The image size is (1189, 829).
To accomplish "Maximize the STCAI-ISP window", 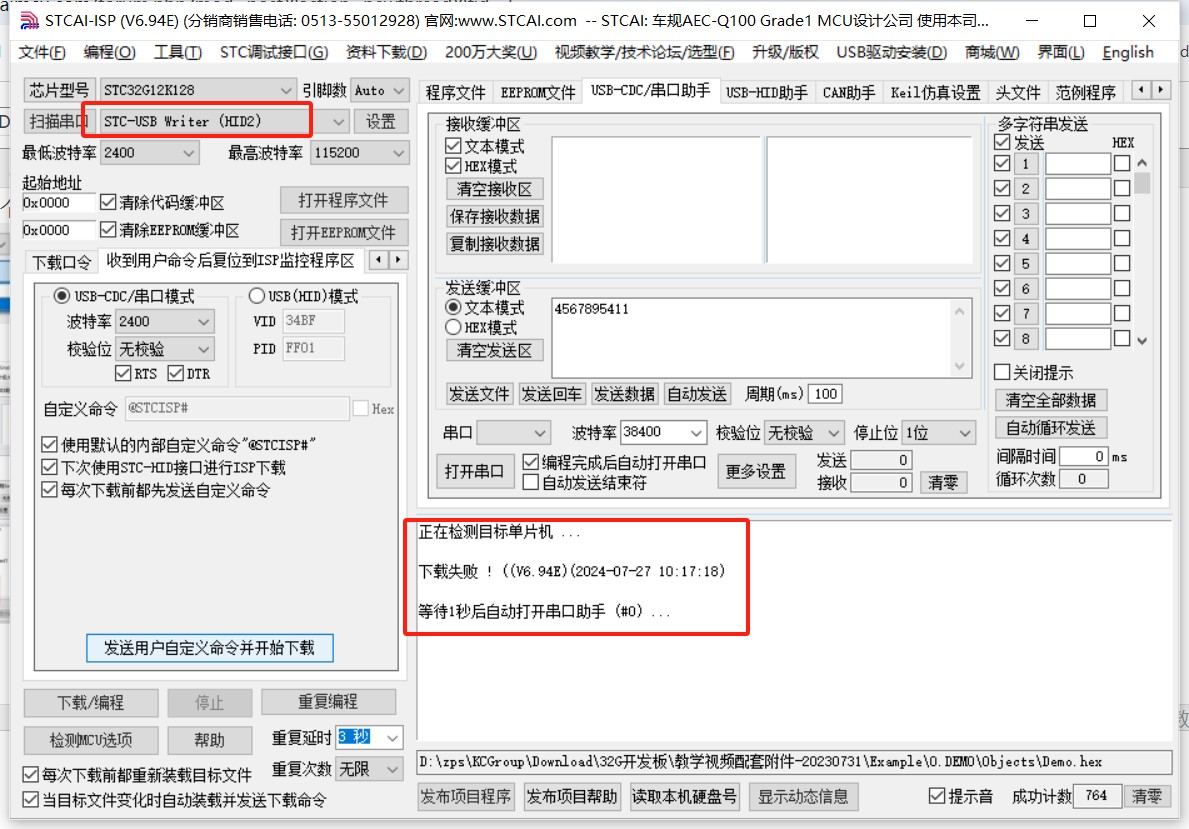I will (1090, 21).
